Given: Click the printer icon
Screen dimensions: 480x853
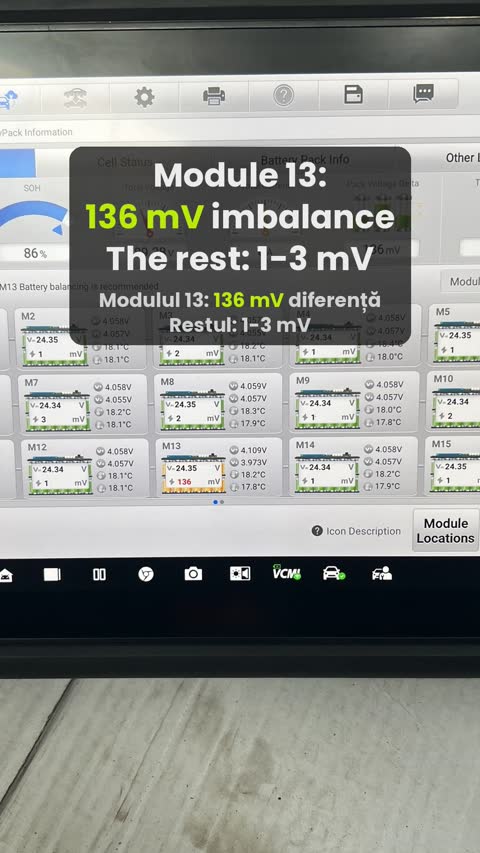Looking at the screenshot, I should [214, 96].
